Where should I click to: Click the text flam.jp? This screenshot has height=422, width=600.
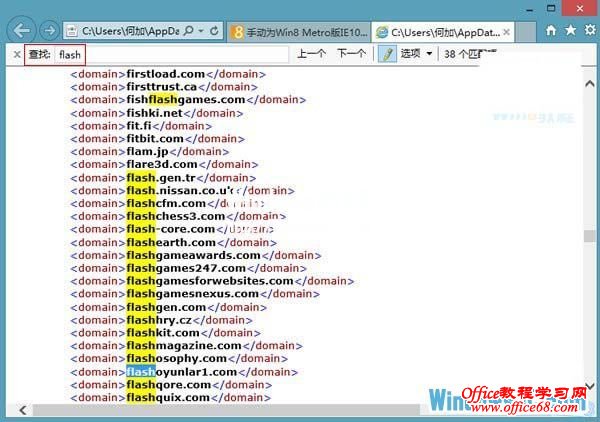coord(147,152)
